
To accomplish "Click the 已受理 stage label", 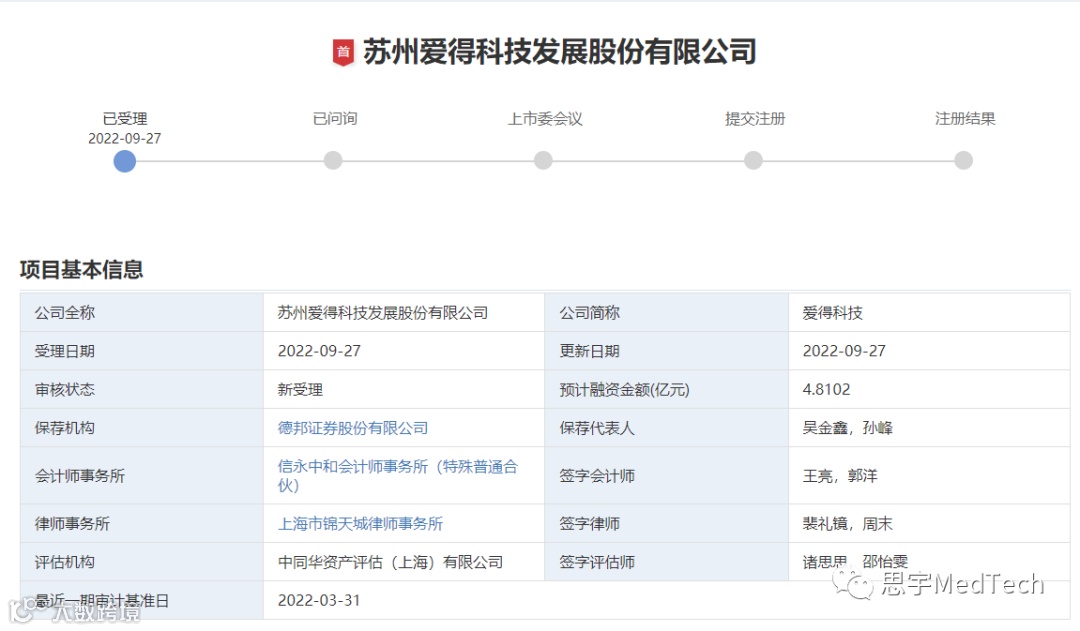I will [125, 118].
